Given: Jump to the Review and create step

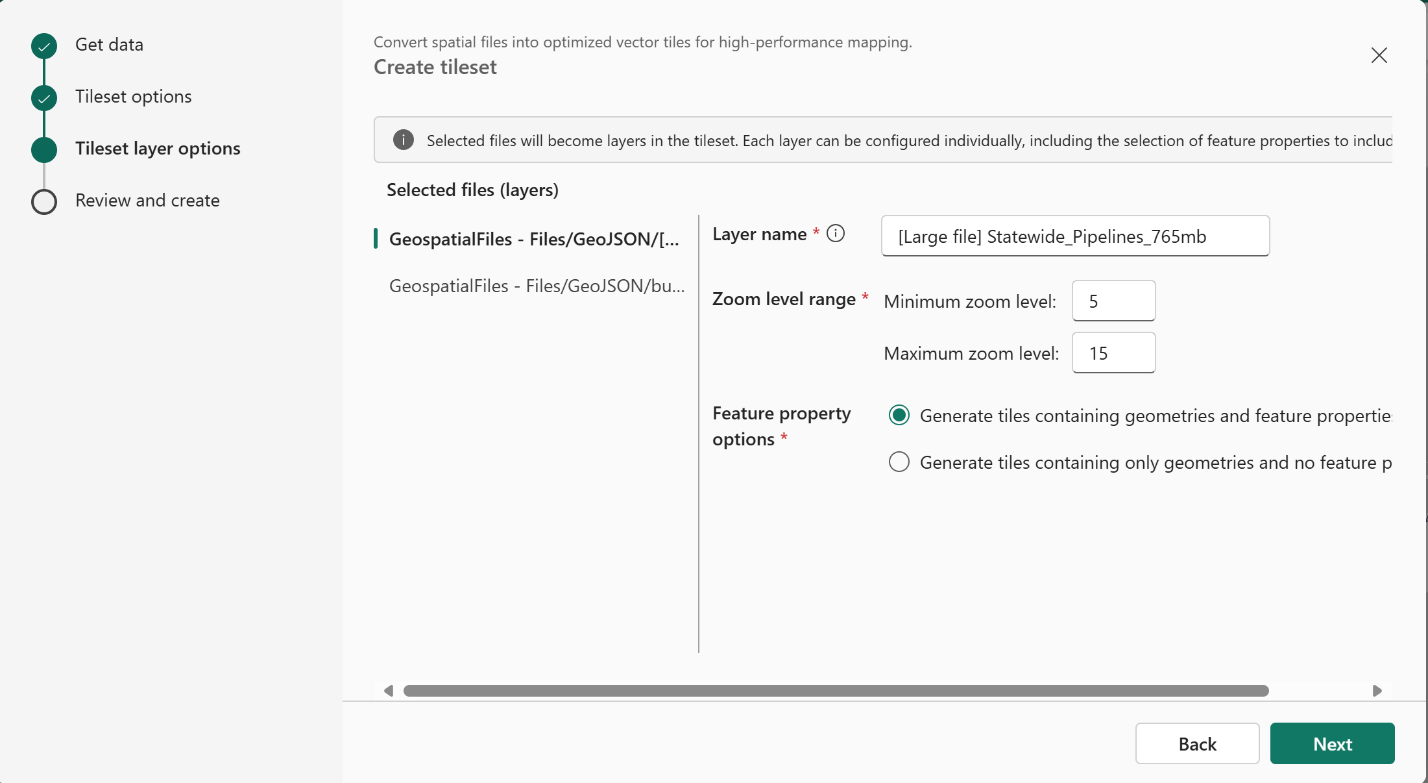Looking at the screenshot, I should pos(147,201).
